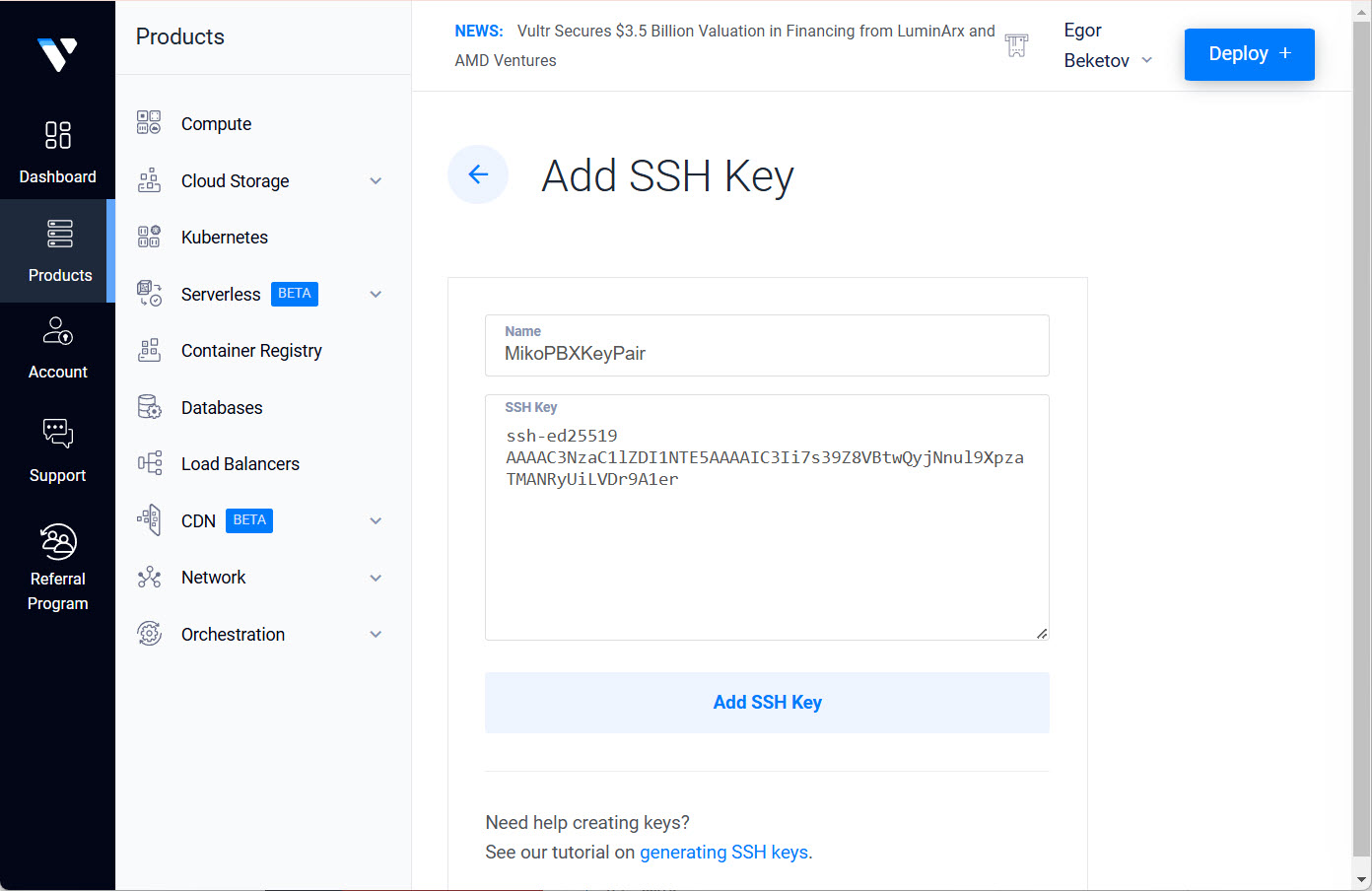Expand the Cloud Storage submenu chevron
This screenshot has width=1372, height=891.
click(376, 181)
